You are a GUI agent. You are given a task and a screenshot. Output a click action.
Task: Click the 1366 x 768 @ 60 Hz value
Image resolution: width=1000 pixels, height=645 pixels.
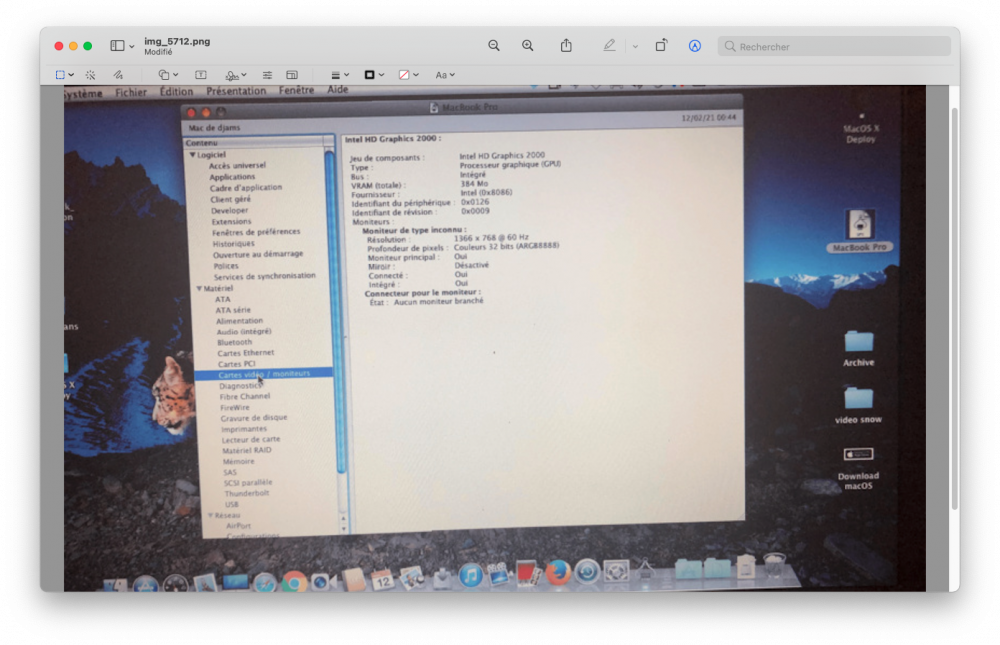(491, 237)
